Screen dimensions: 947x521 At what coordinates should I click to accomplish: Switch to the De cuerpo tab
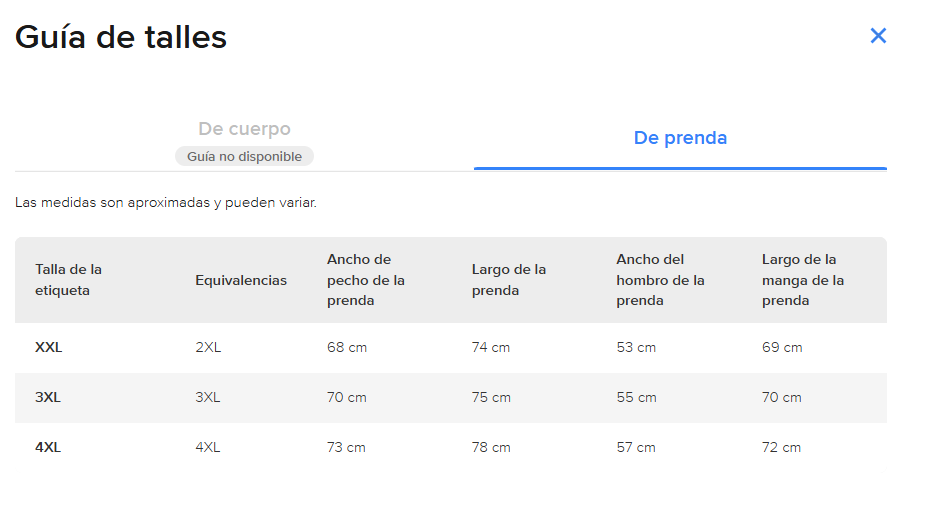244,129
